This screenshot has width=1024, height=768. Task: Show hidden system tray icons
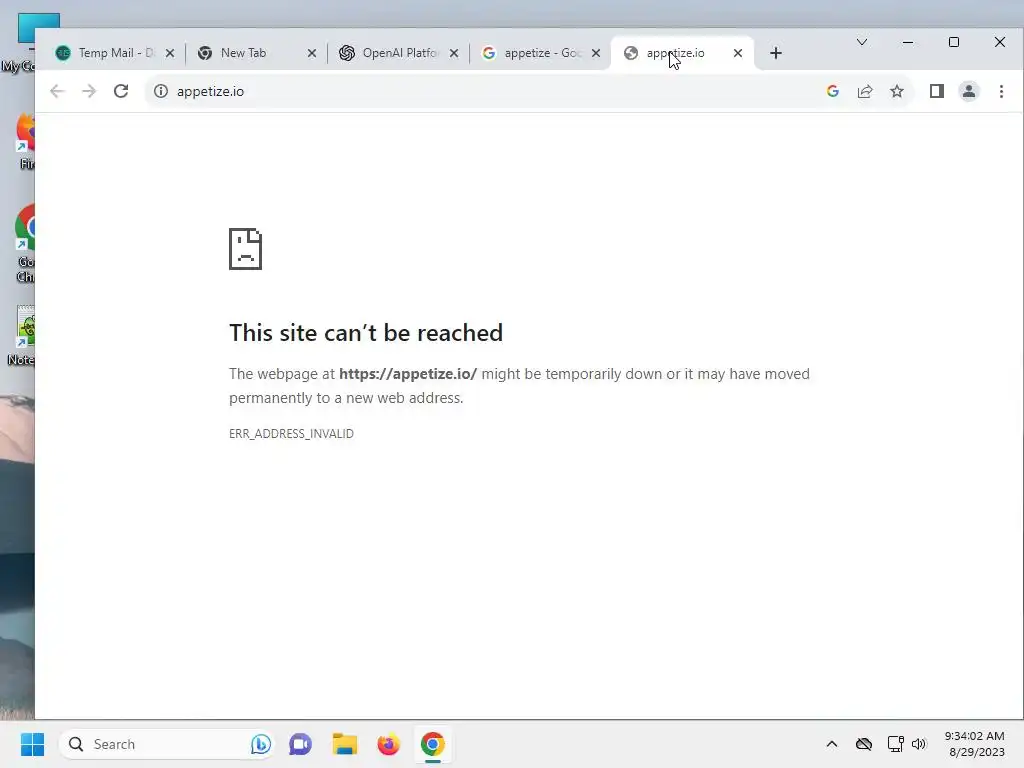(831, 744)
